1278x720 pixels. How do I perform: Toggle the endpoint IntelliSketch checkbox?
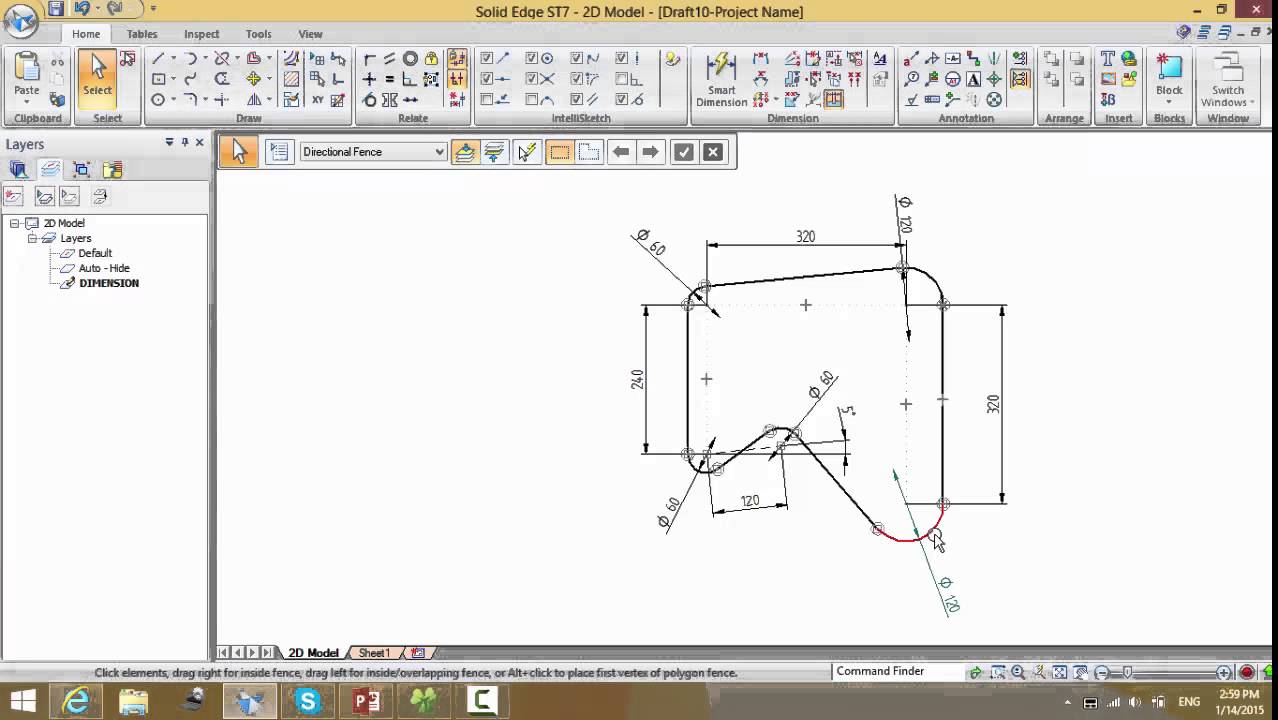[486, 58]
